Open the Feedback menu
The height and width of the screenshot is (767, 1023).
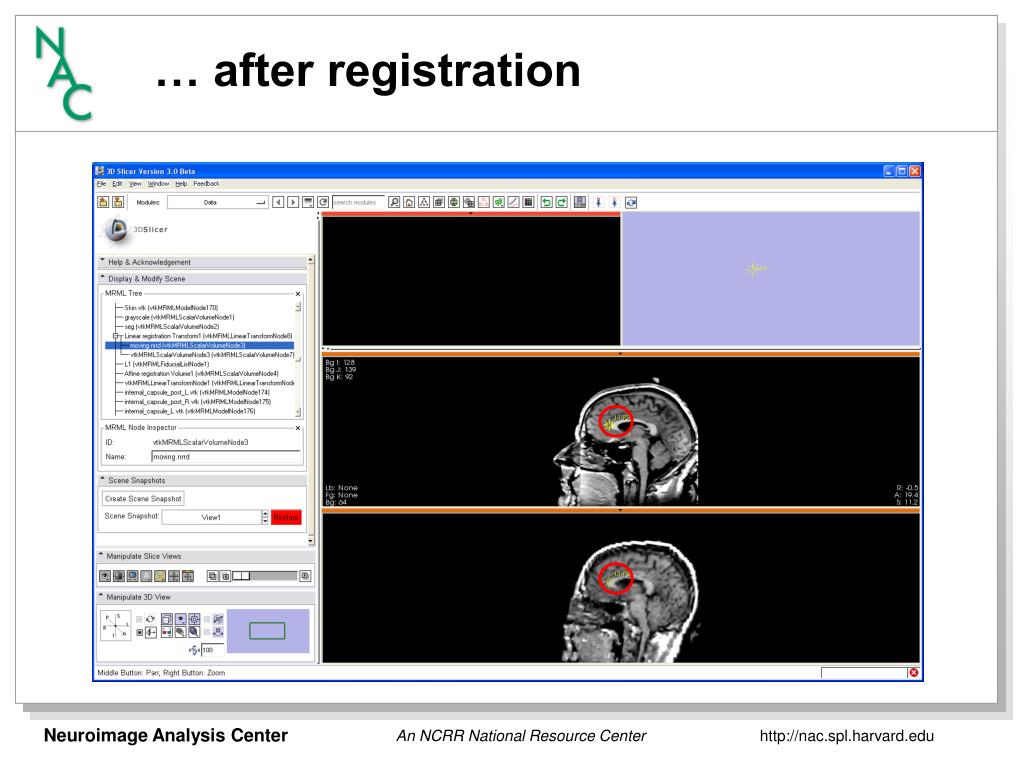point(206,184)
